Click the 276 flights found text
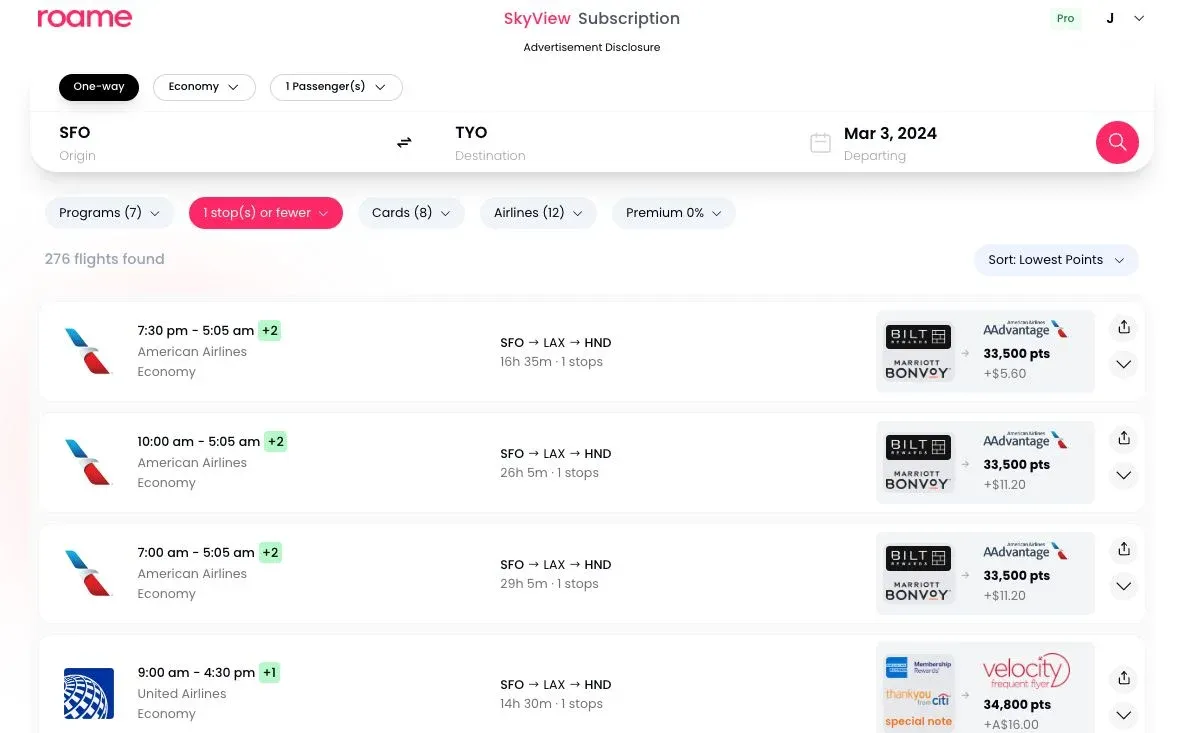Screen dimensions: 1184x733 104,259
